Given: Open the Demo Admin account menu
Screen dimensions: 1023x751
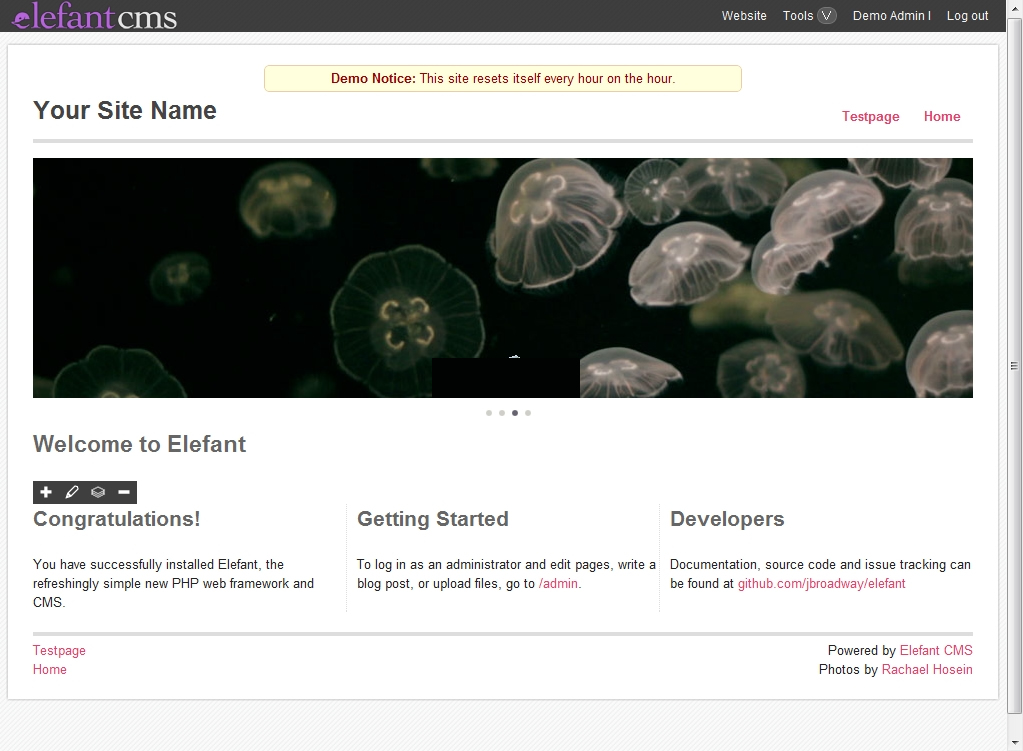Looking at the screenshot, I should (891, 16).
